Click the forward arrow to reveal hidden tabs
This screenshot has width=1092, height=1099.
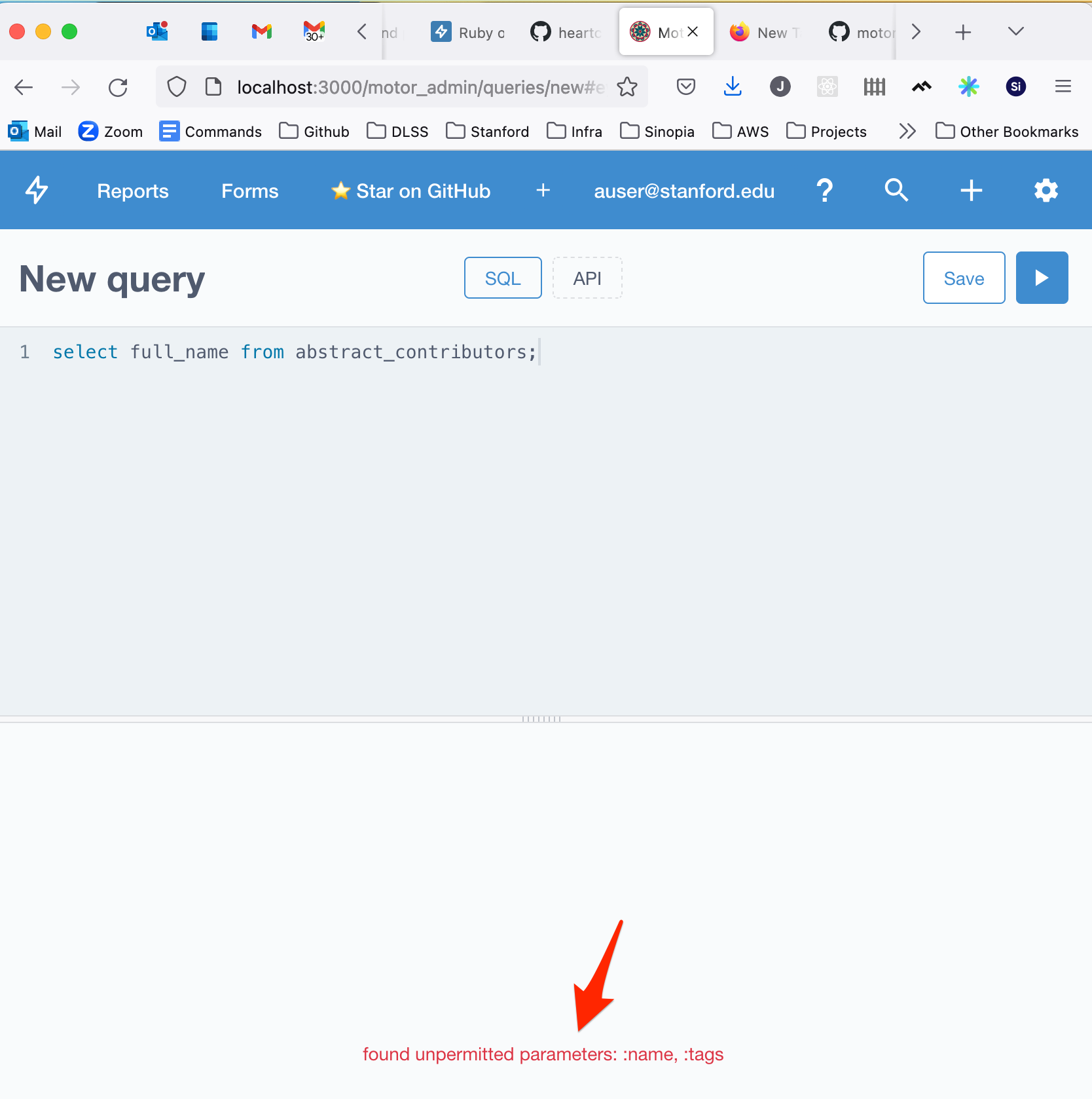(x=916, y=31)
